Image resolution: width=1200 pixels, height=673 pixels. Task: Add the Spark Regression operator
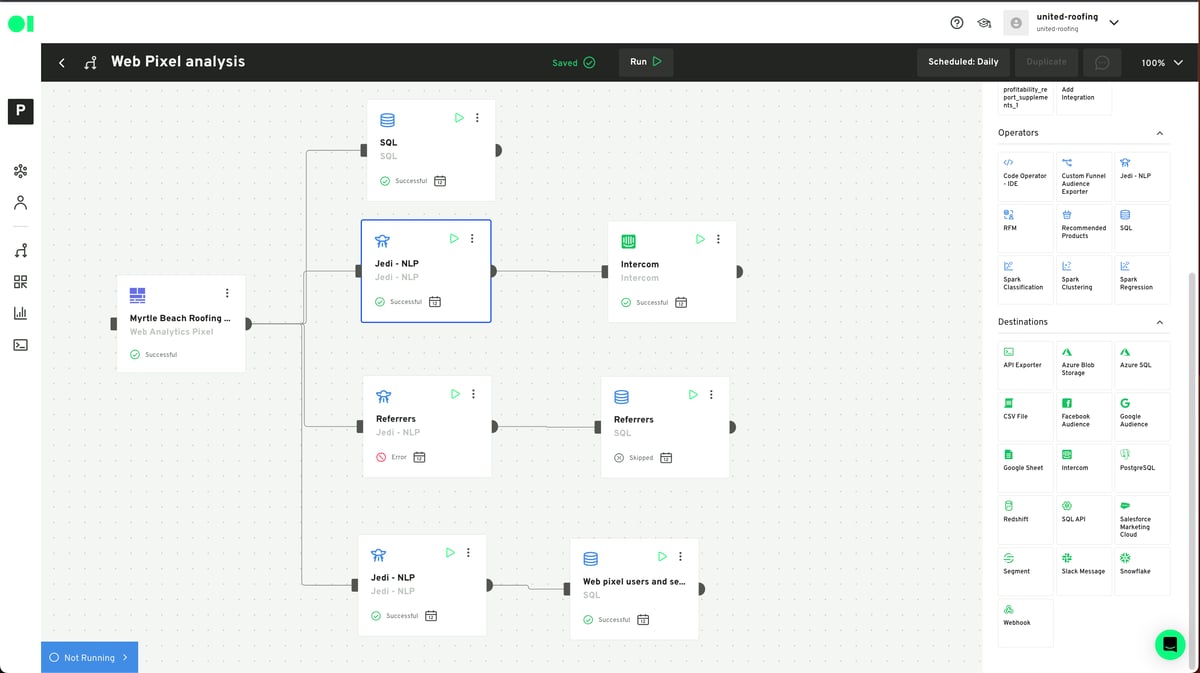pos(1141,275)
